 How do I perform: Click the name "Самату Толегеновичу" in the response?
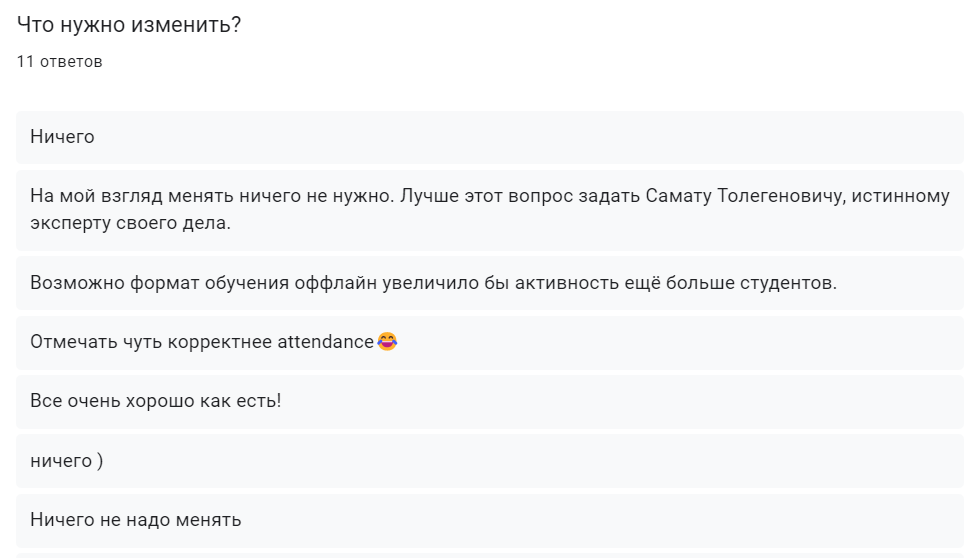point(745,196)
